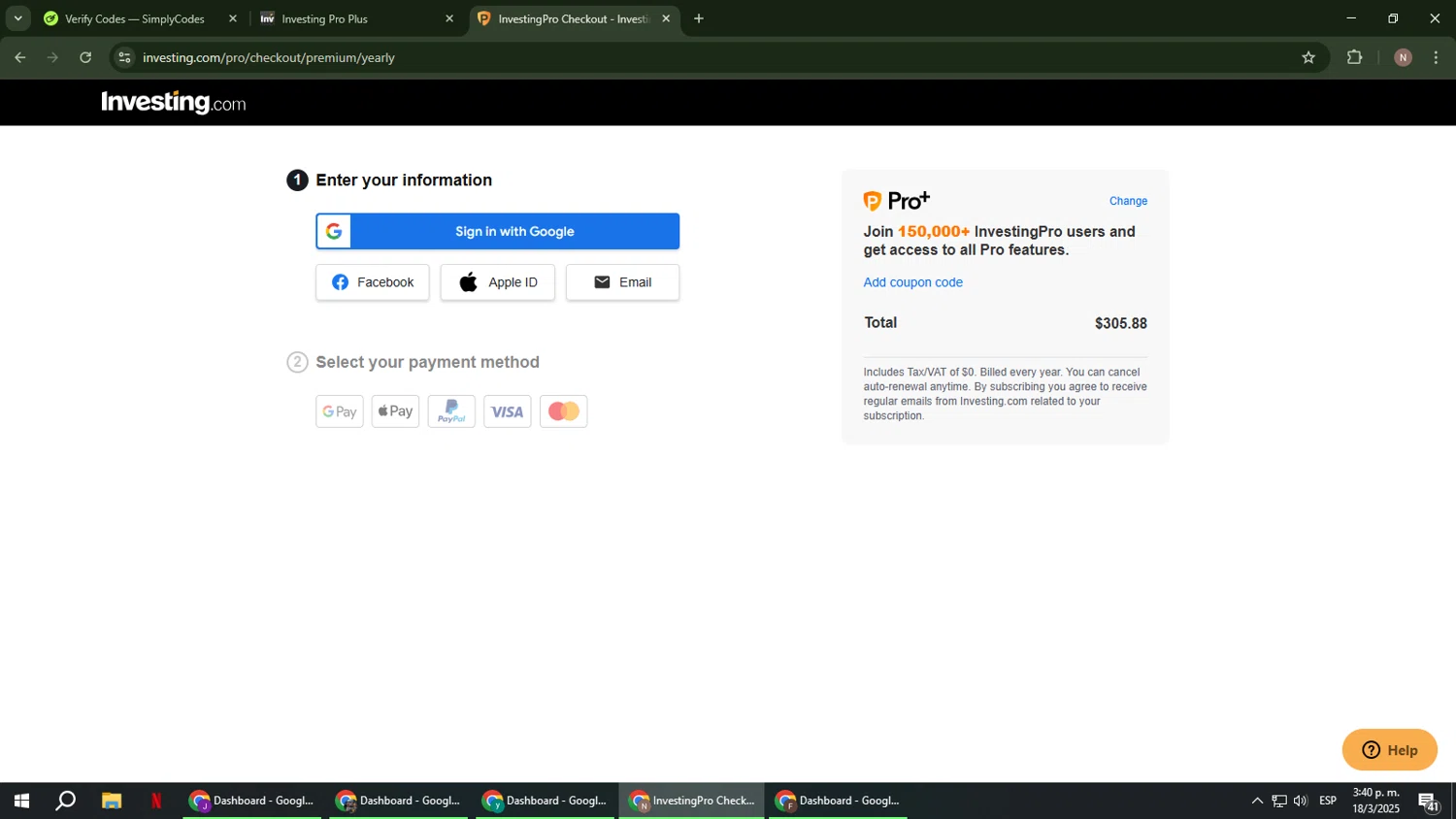1456x819 pixels.
Task: Click the Pro+ plan logo
Action: click(x=897, y=201)
